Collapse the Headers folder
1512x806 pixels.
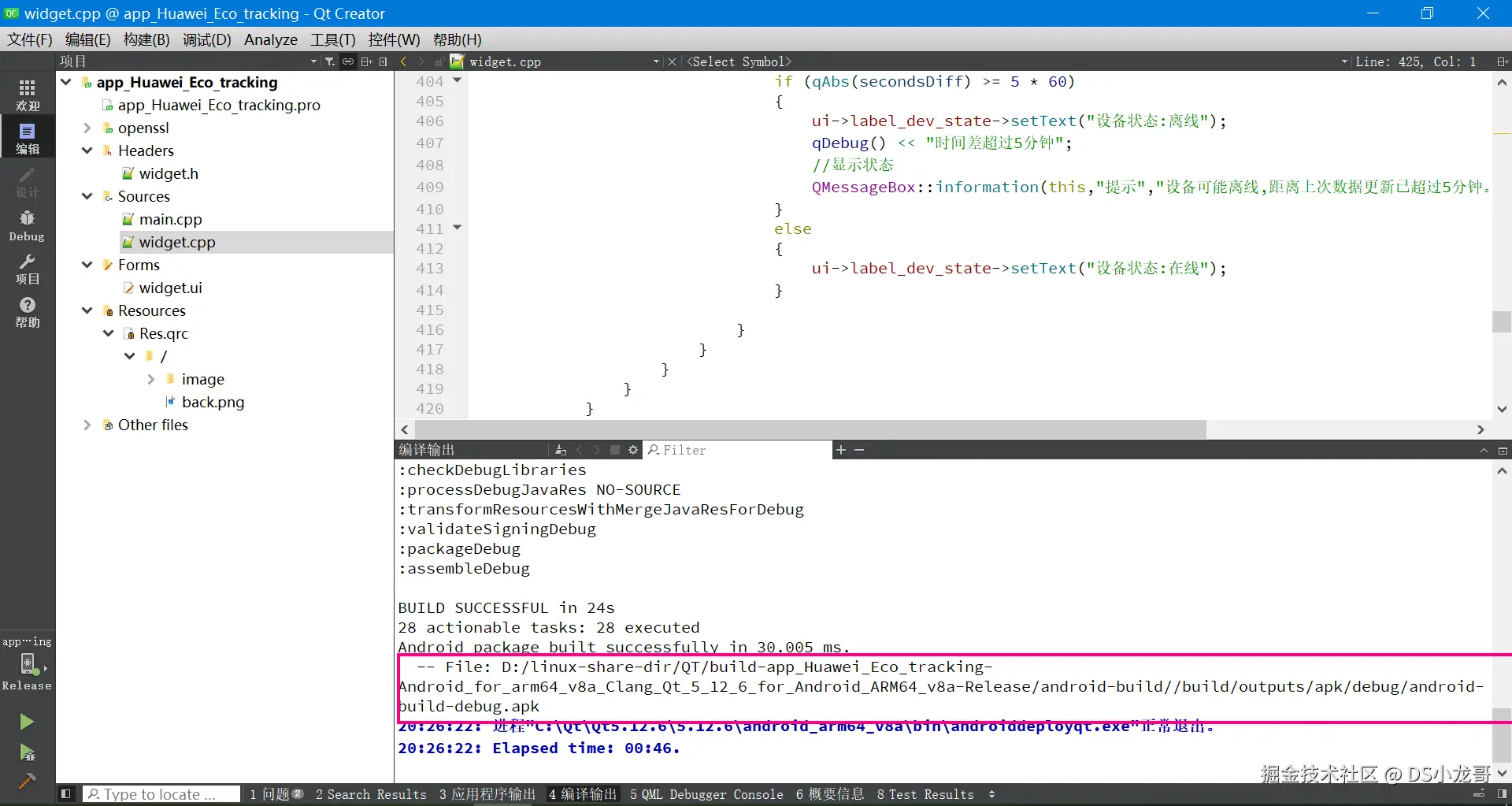[x=87, y=150]
